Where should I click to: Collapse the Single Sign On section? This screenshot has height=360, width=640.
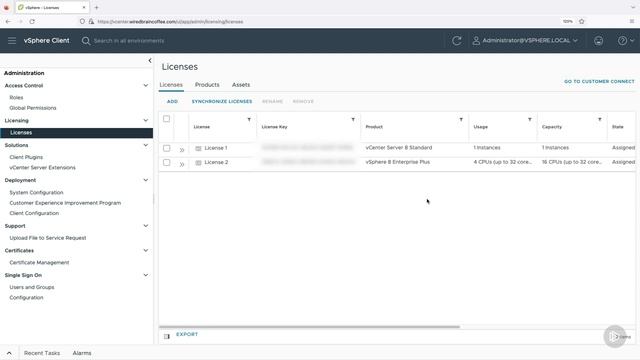pyautogui.click(x=146, y=275)
